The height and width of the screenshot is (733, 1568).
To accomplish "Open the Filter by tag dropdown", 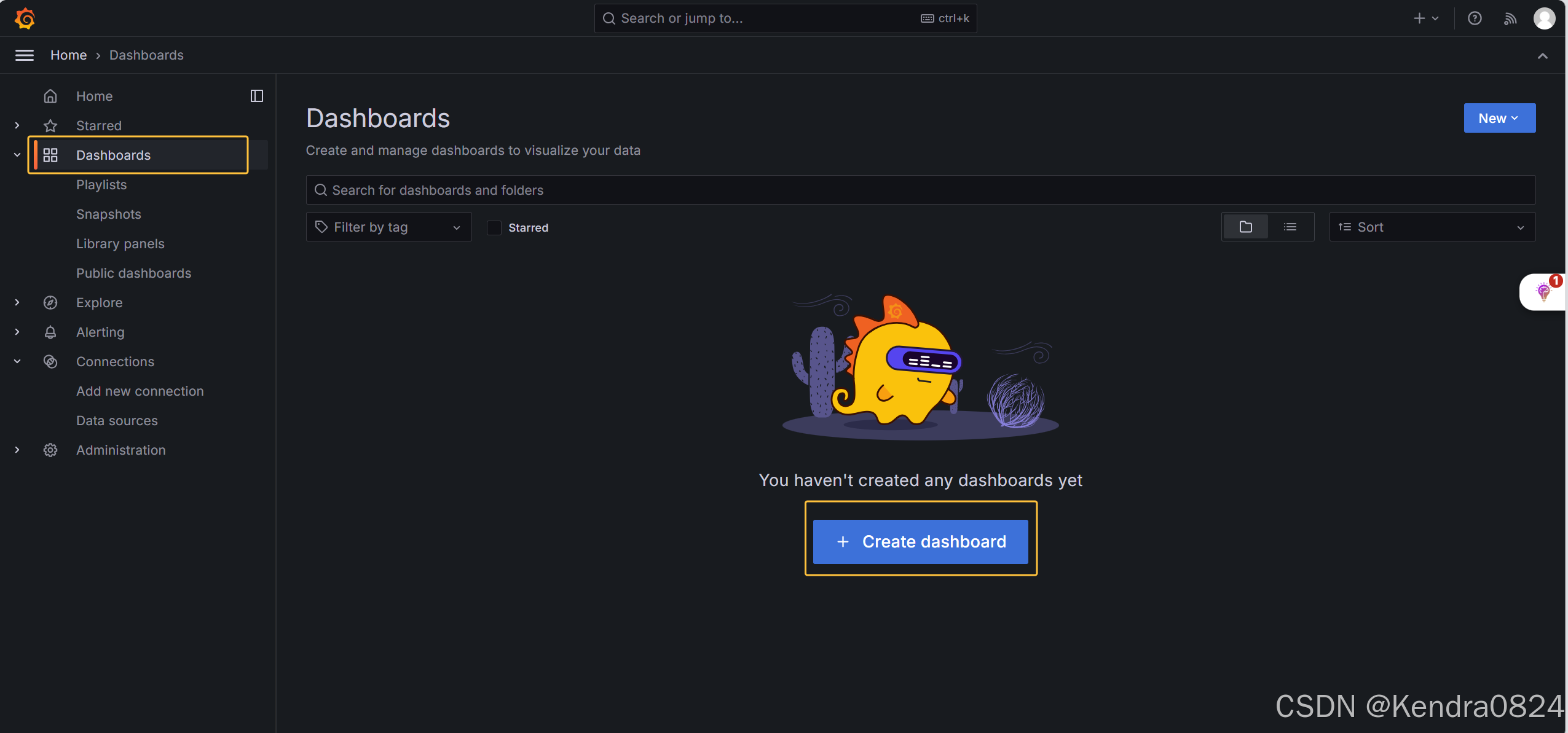I will pos(388,227).
